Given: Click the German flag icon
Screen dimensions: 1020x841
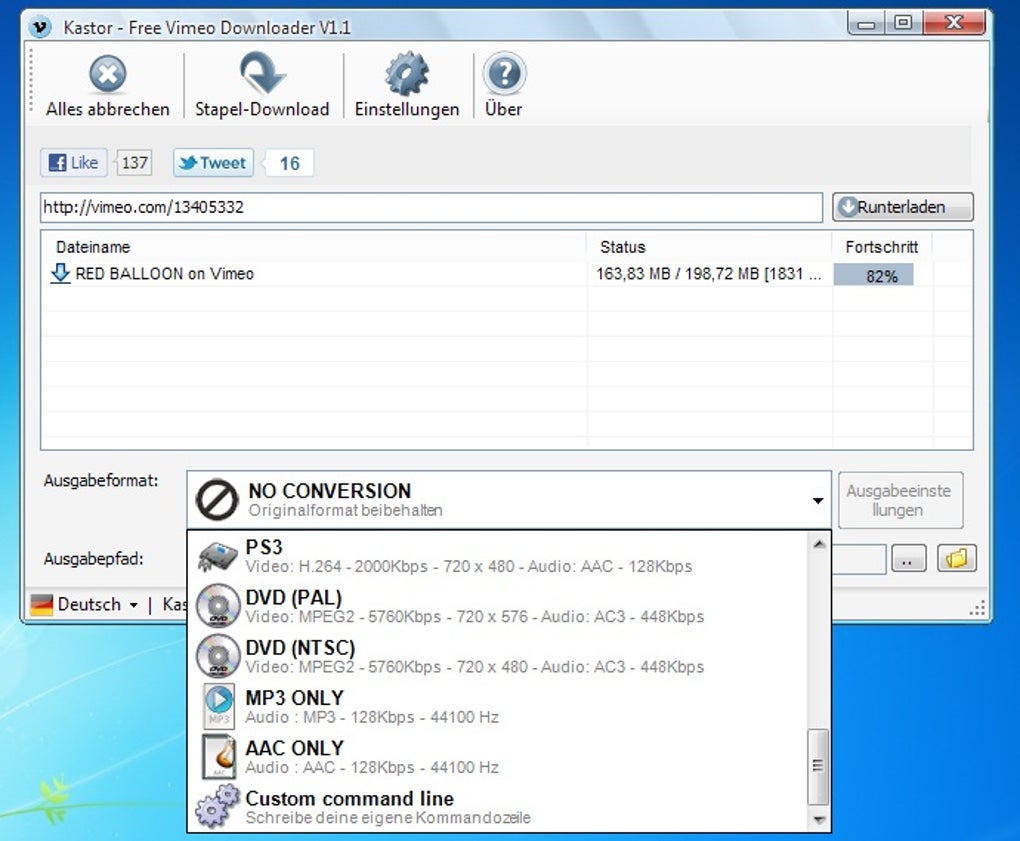Looking at the screenshot, I should (42, 605).
